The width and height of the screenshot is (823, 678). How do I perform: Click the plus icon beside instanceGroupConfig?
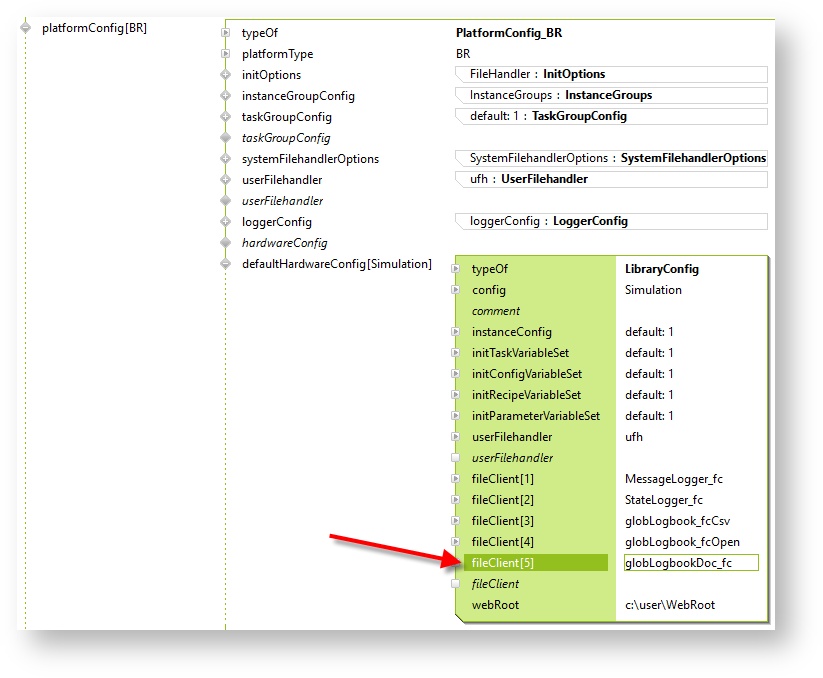click(x=226, y=96)
